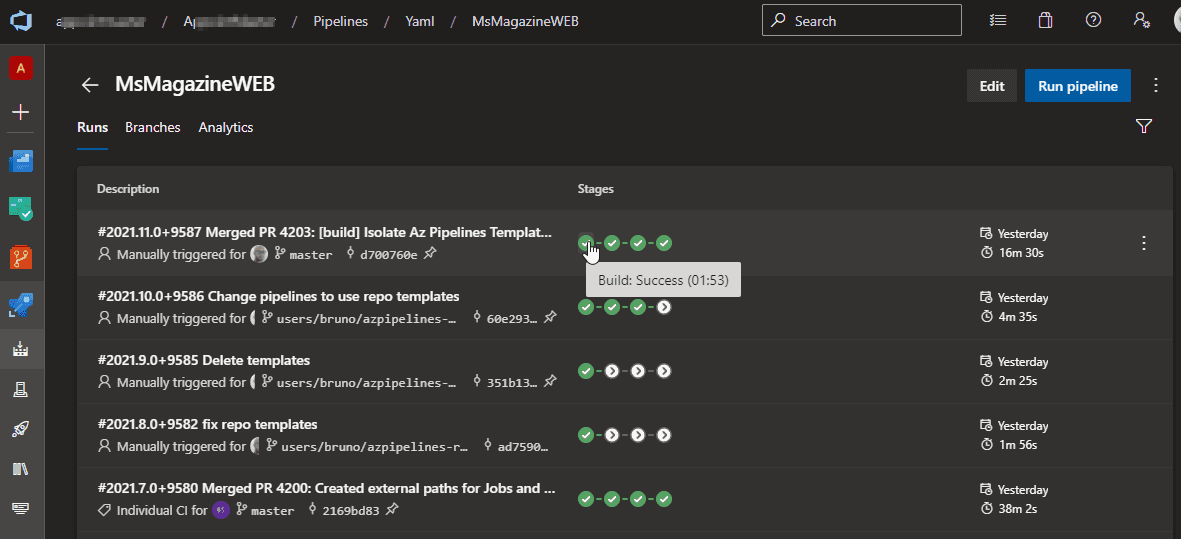Image resolution: width=1181 pixels, height=539 pixels.
Task: Toggle the runs filter funnel
Action: [1144, 127]
